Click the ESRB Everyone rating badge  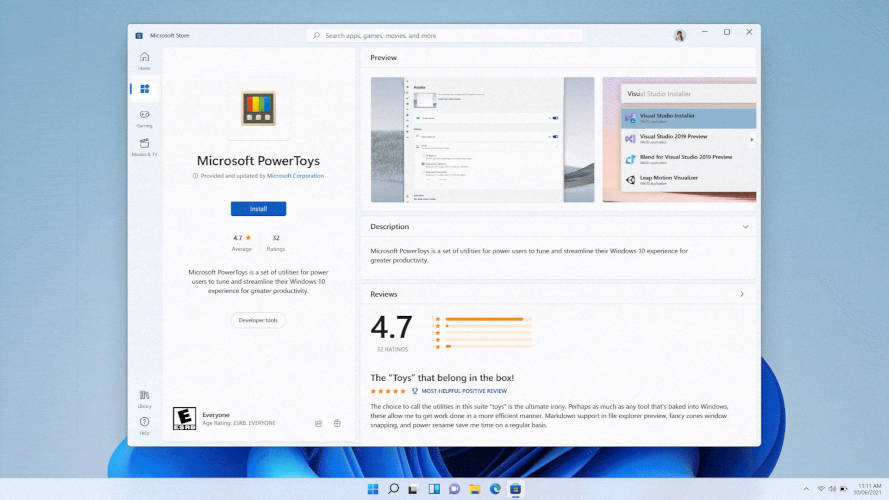(184, 418)
